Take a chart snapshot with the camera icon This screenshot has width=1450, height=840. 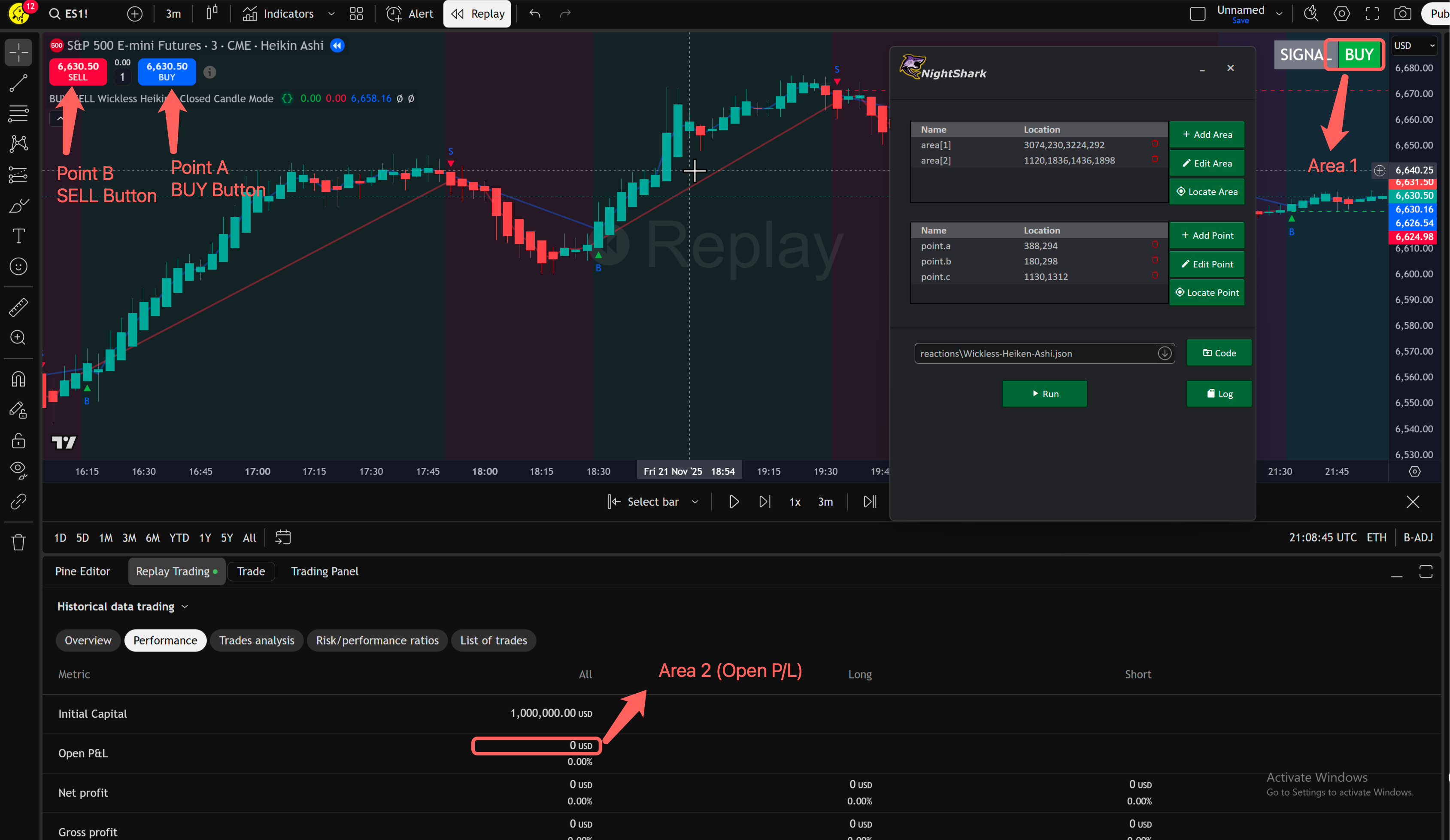click(x=1403, y=13)
